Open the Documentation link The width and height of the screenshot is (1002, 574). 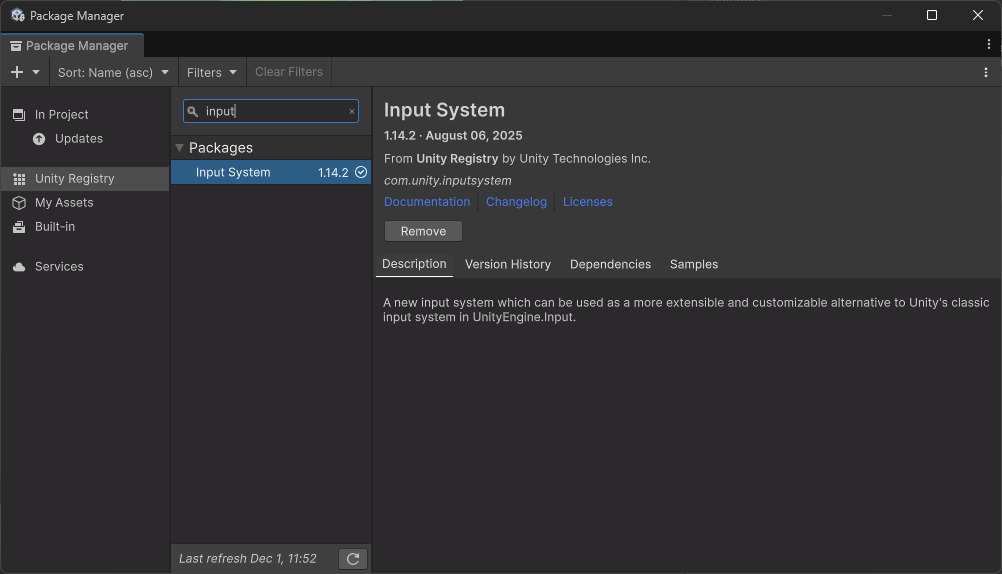coord(427,202)
